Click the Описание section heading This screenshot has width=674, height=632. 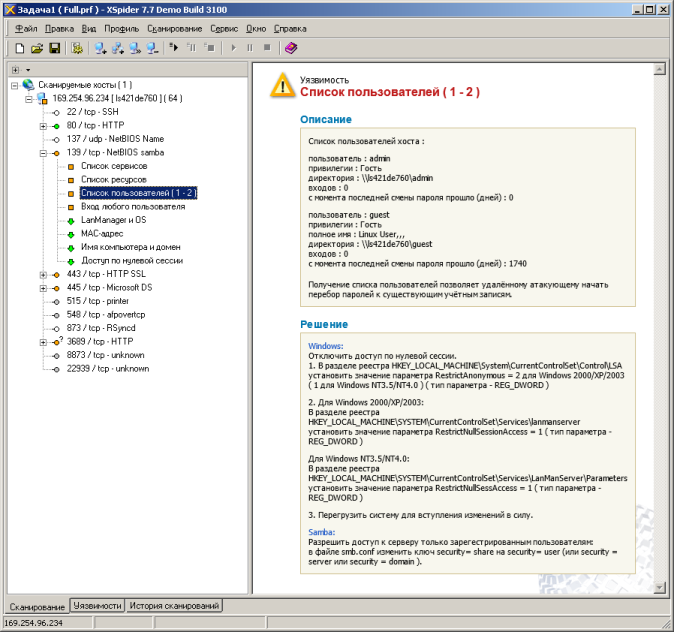pyautogui.click(x=326, y=120)
